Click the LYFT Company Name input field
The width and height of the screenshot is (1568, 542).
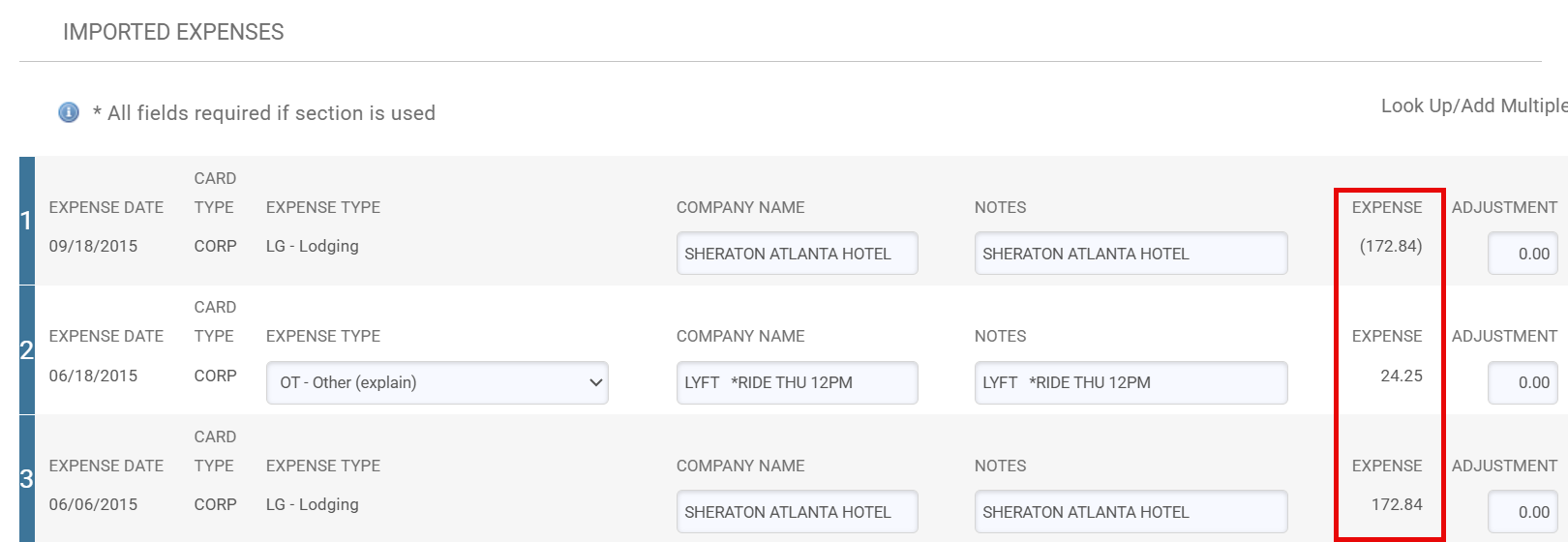[797, 382]
